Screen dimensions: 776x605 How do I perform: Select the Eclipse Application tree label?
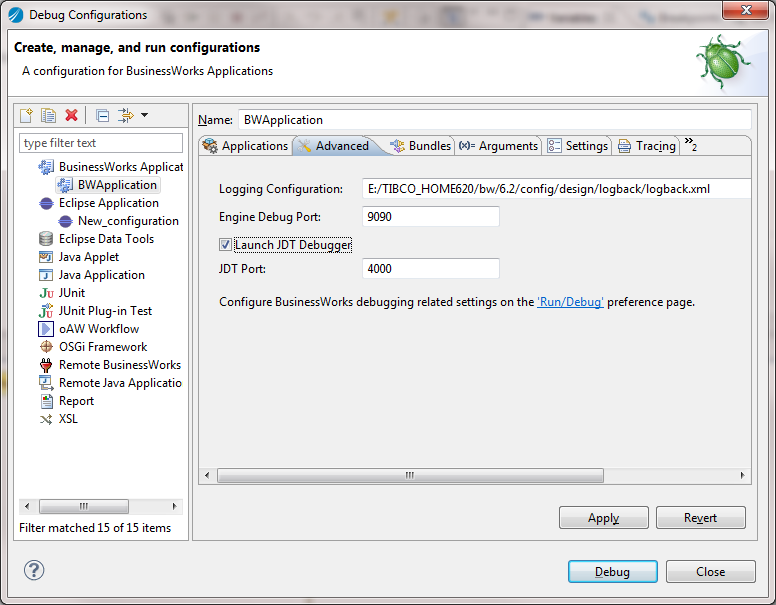(109, 203)
